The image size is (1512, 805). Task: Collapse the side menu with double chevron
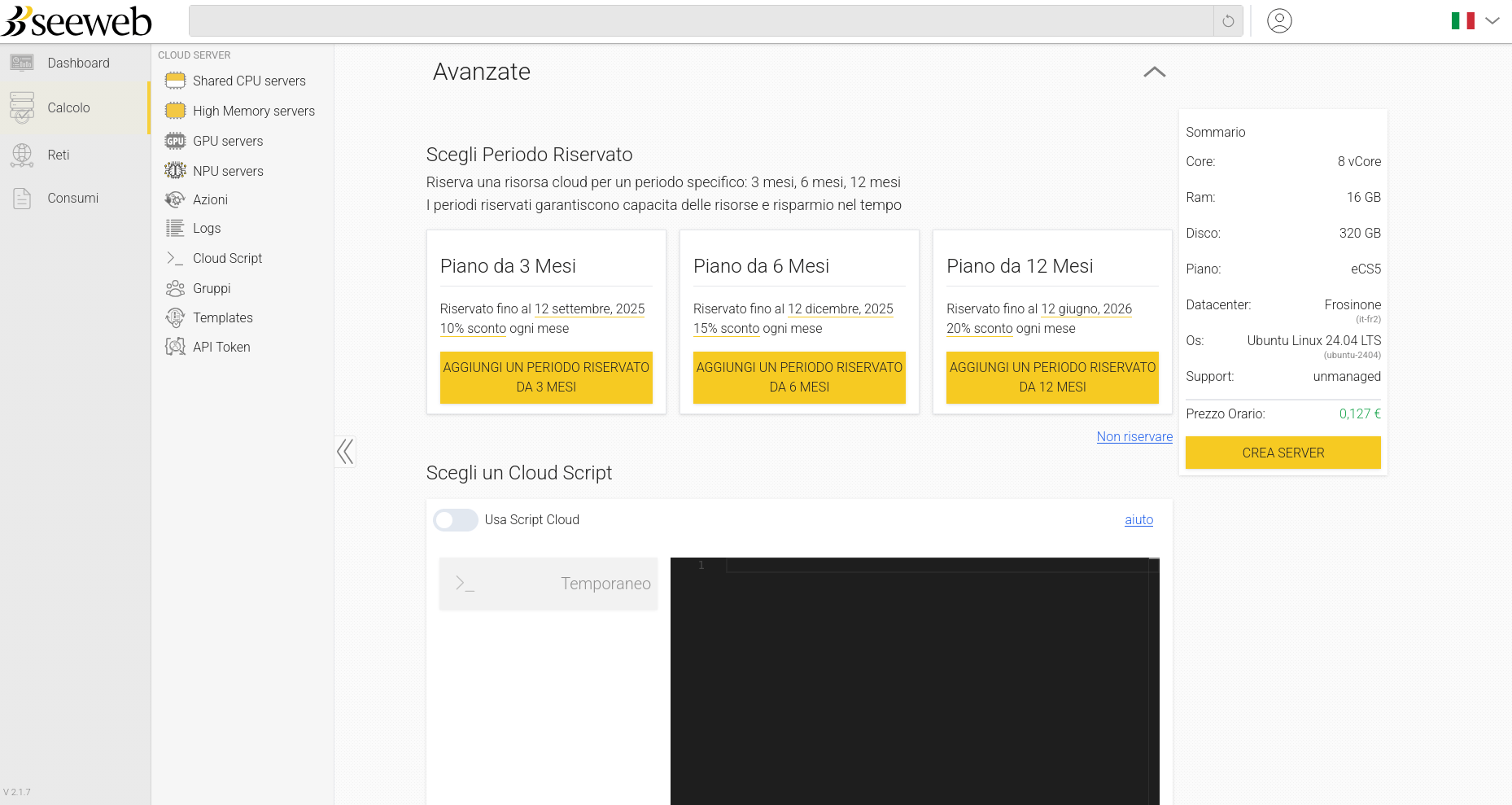[x=345, y=451]
